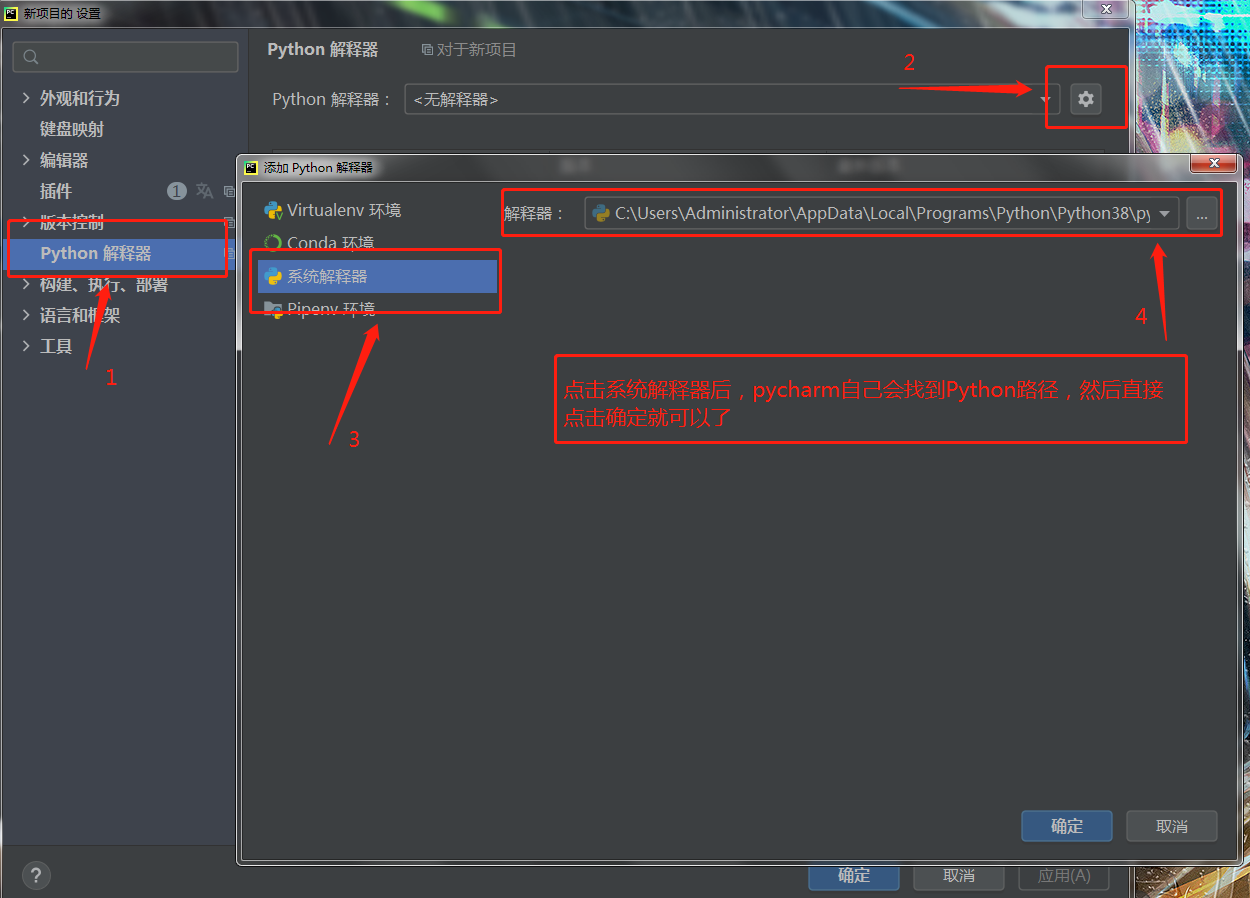Open 插件 settings page
The width and height of the screenshot is (1250, 898).
(x=56, y=191)
